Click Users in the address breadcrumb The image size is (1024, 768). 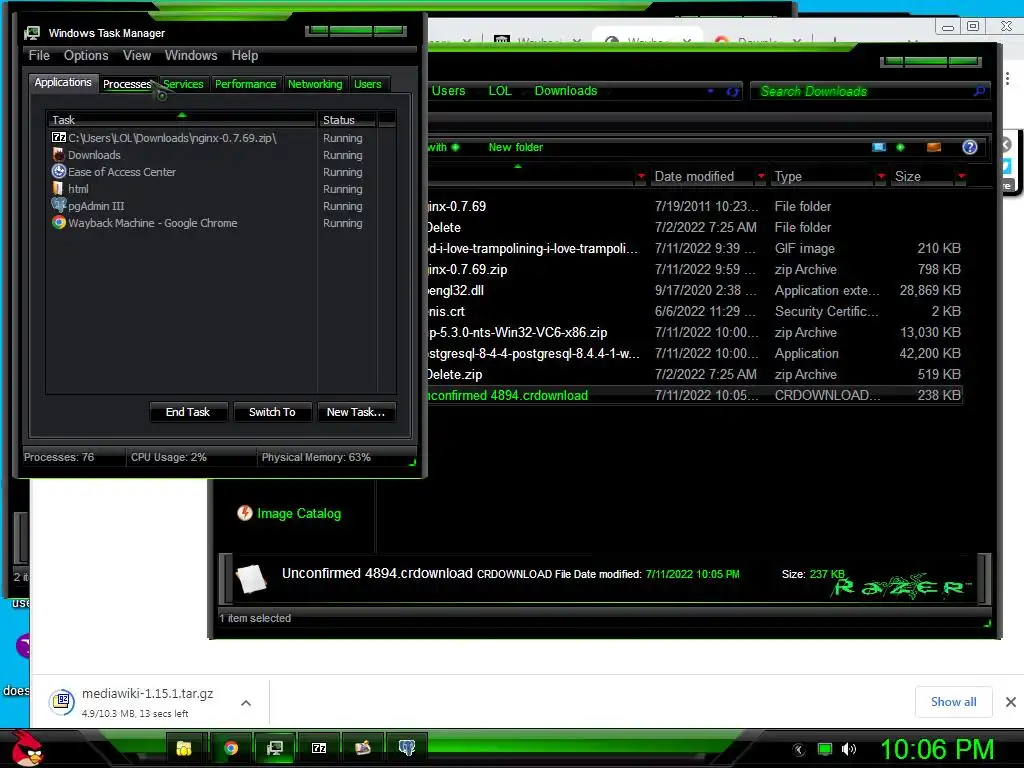(448, 91)
